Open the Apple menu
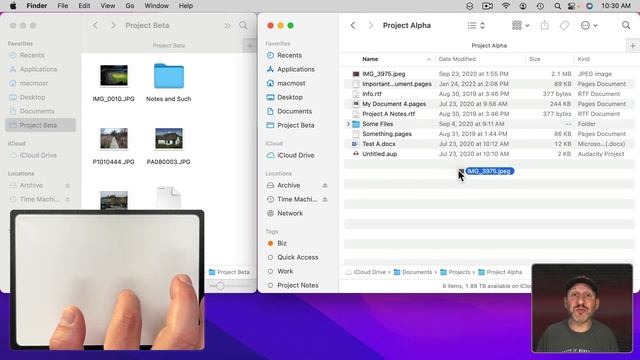640x360 pixels. pos(13,6)
